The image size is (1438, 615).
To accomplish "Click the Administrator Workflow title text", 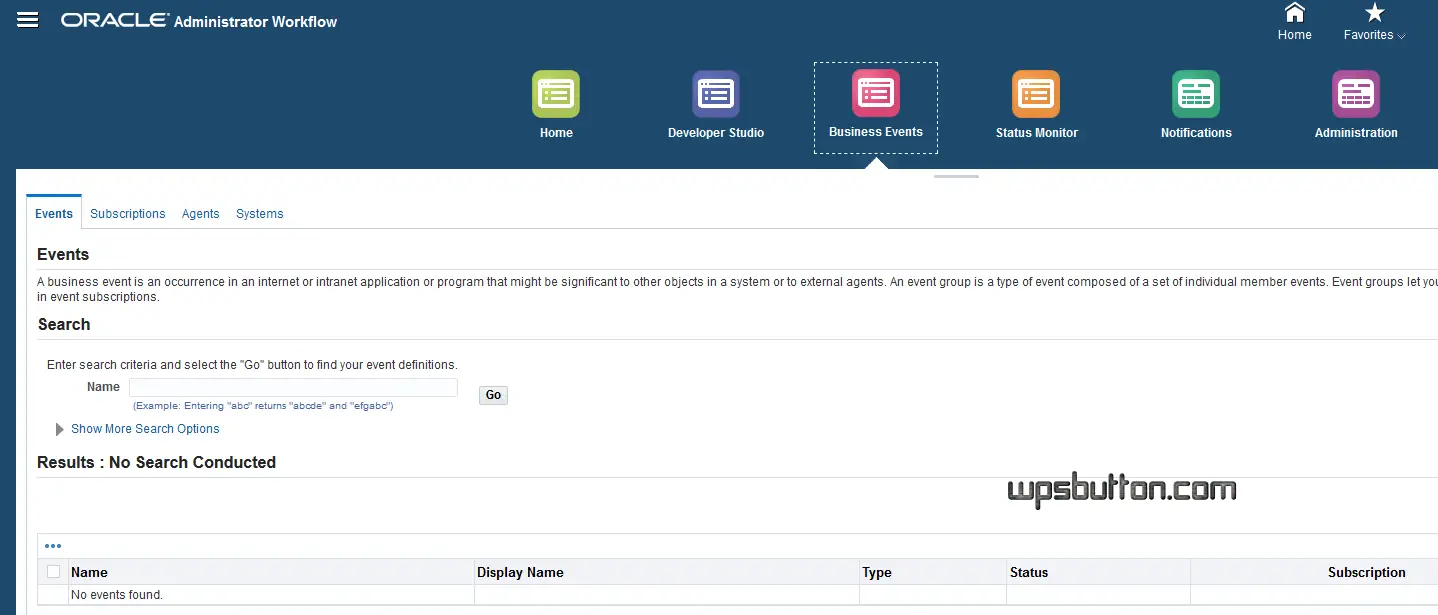I will click(x=256, y=22).
